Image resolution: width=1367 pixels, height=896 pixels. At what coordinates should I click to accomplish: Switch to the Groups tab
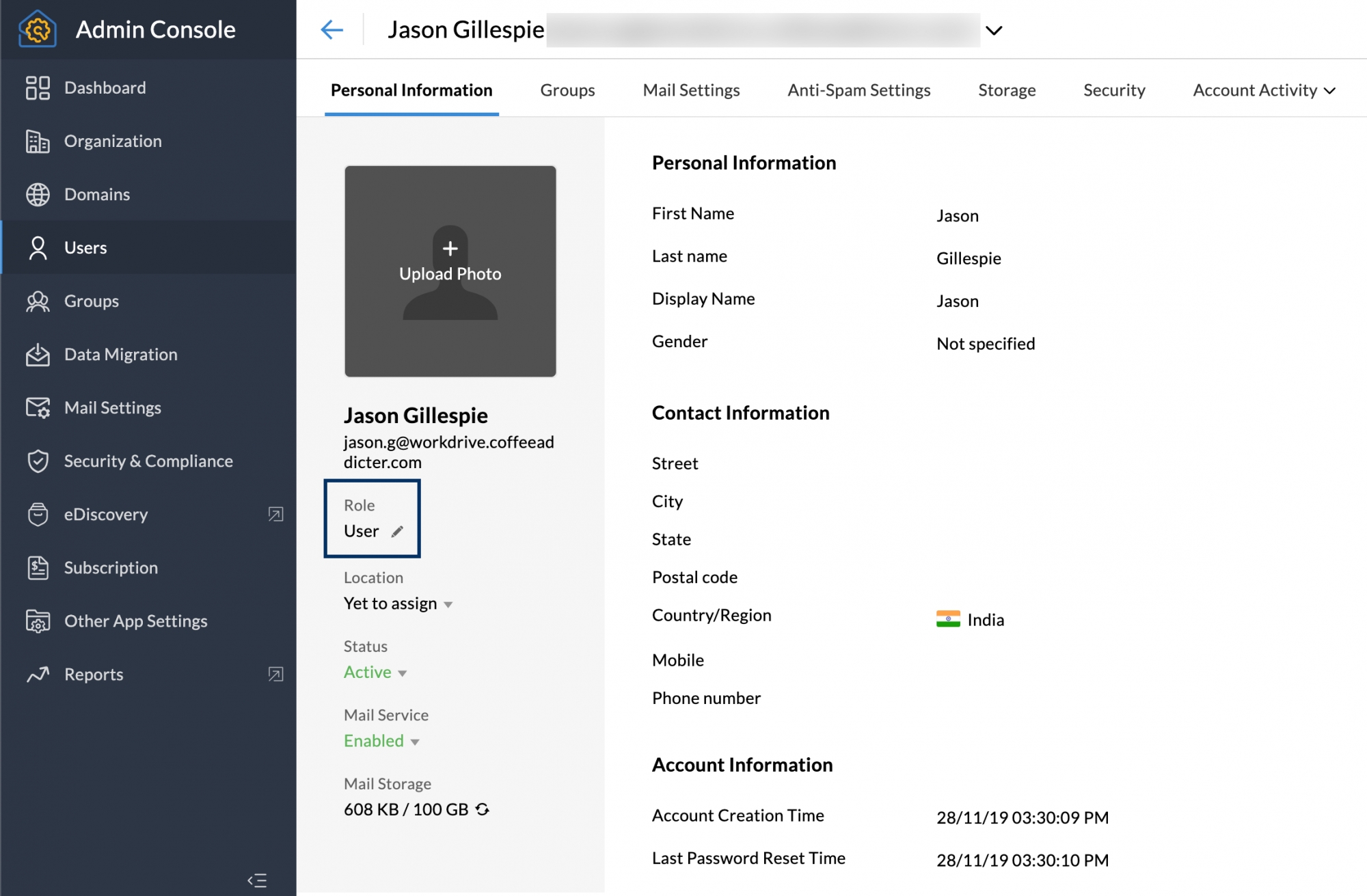tap(566, 89)
